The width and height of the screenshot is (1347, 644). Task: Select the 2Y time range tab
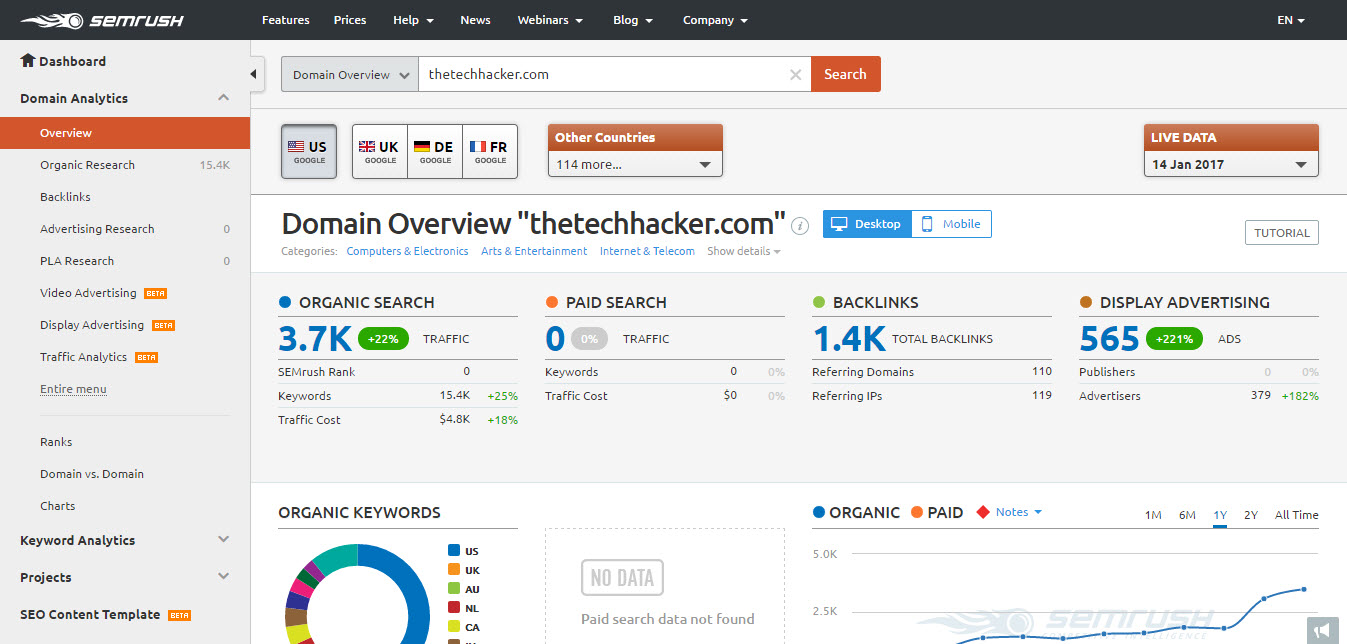coord(1250,514)
